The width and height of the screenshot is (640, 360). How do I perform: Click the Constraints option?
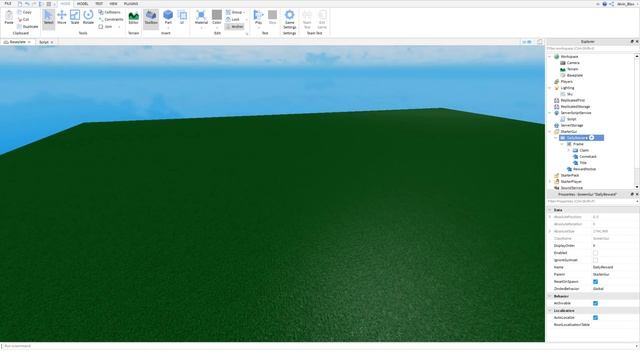tap(111, 19)
